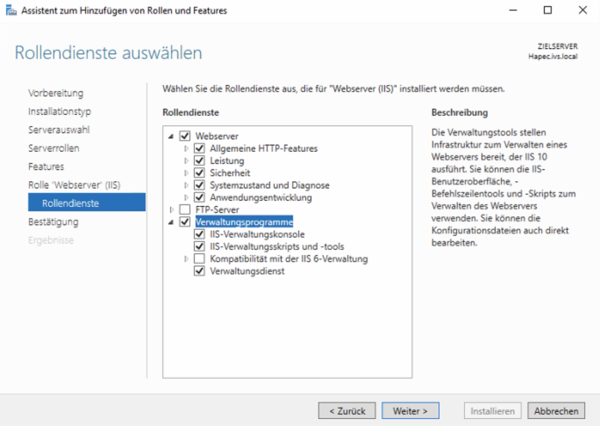Uncheck IIS-Verwaltungskonsole checkbox
Viewport: 600px width, 426px height.
click(199, 234)
